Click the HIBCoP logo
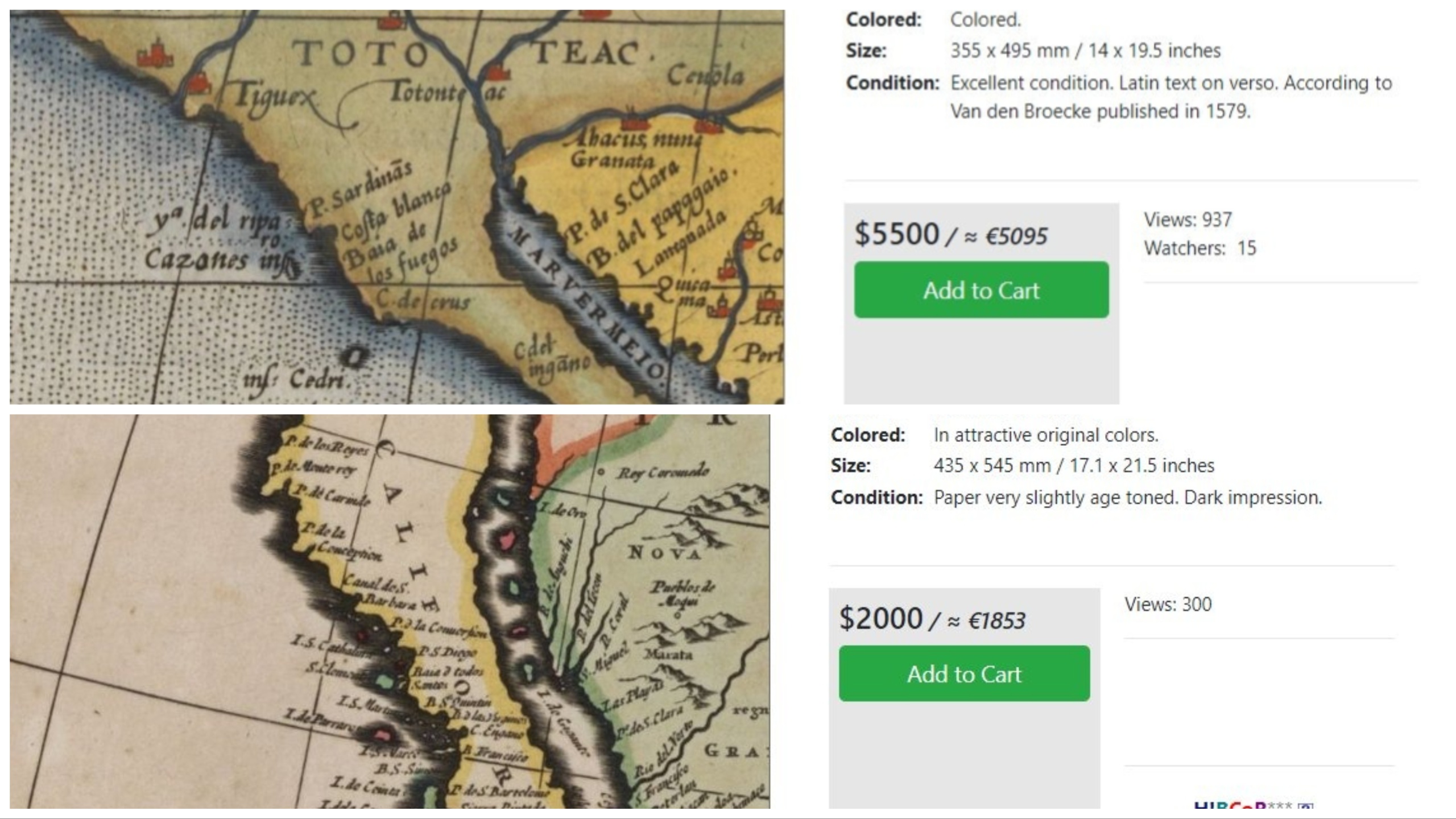The height and width of the screenshot is (819, 1456). tap(1230, 806)
